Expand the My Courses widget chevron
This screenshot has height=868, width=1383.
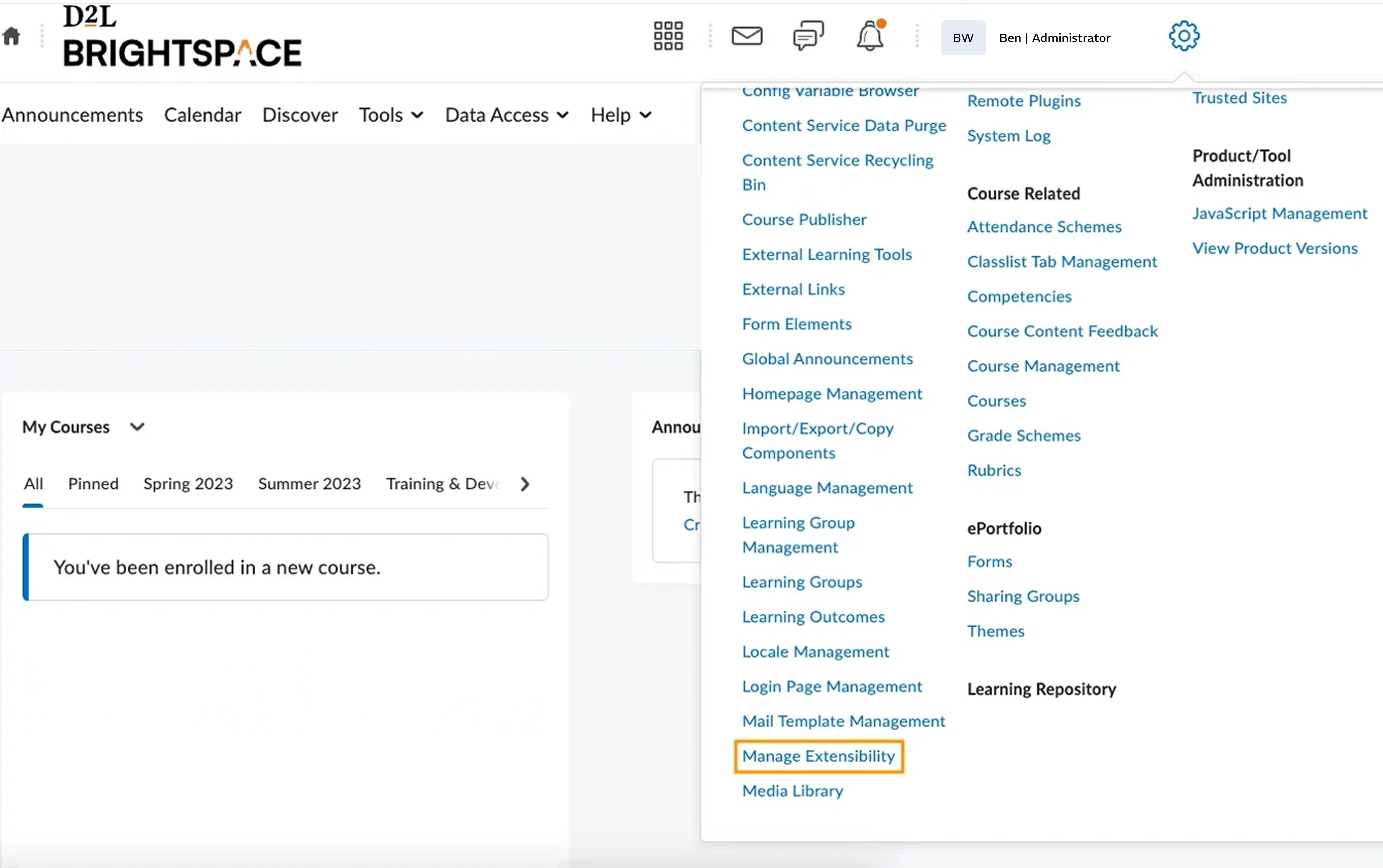coord(137,427)
